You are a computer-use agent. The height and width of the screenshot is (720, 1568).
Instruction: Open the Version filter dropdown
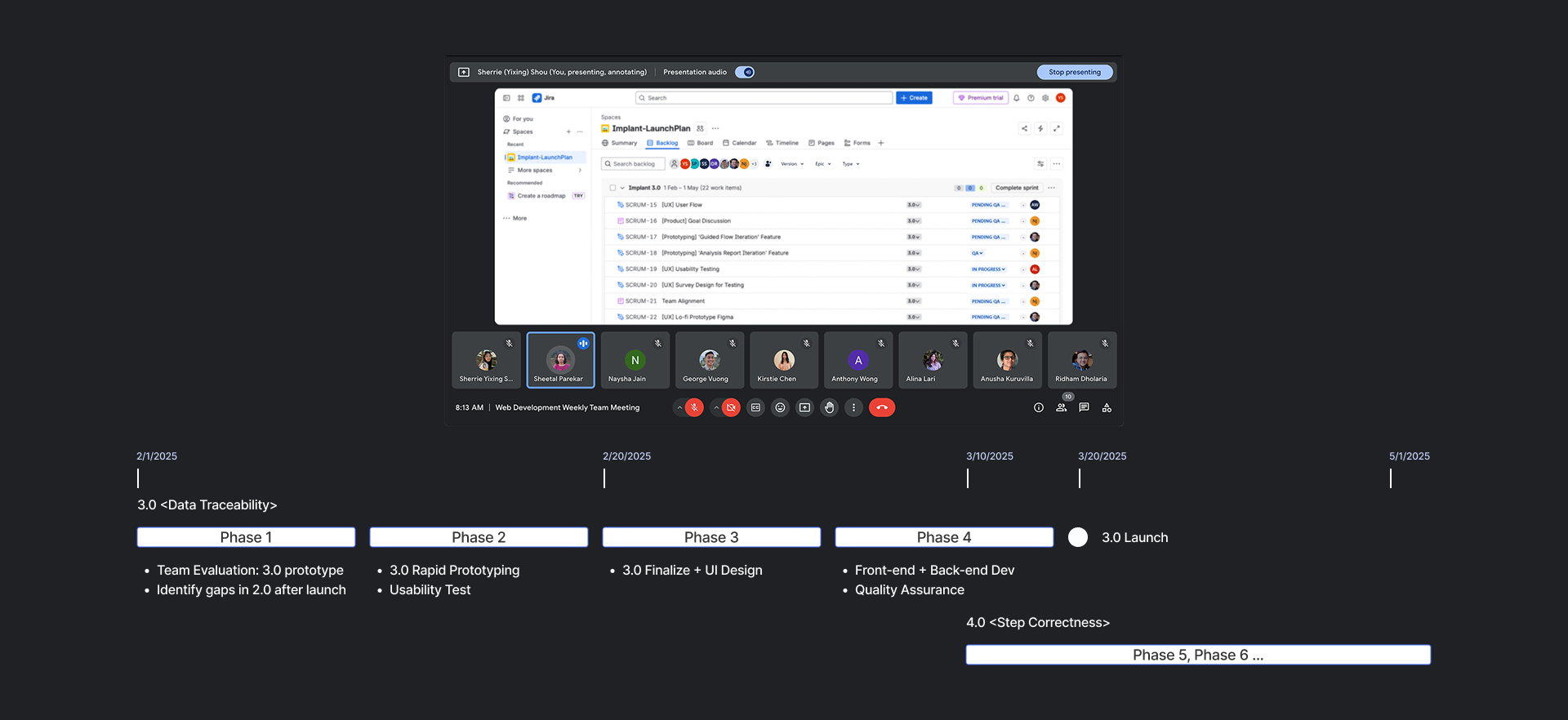click(x=792, y=164)
